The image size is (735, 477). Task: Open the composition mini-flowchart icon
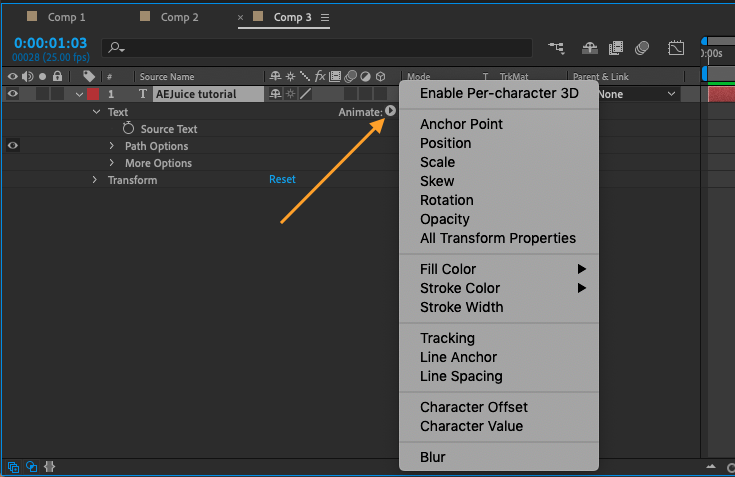coord(556,47)
